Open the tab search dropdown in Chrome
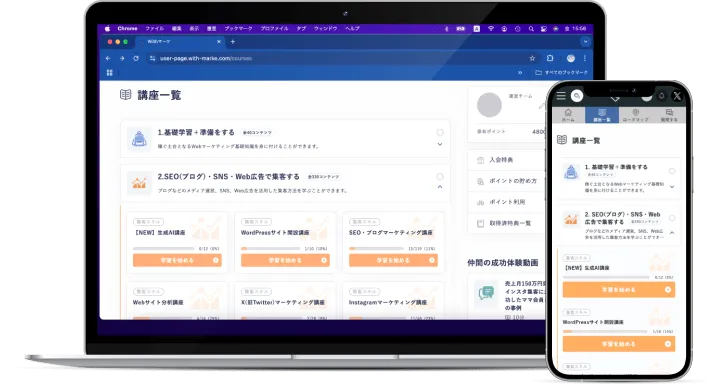This screenshot has width=724, height=384. [x=585, y=42]
